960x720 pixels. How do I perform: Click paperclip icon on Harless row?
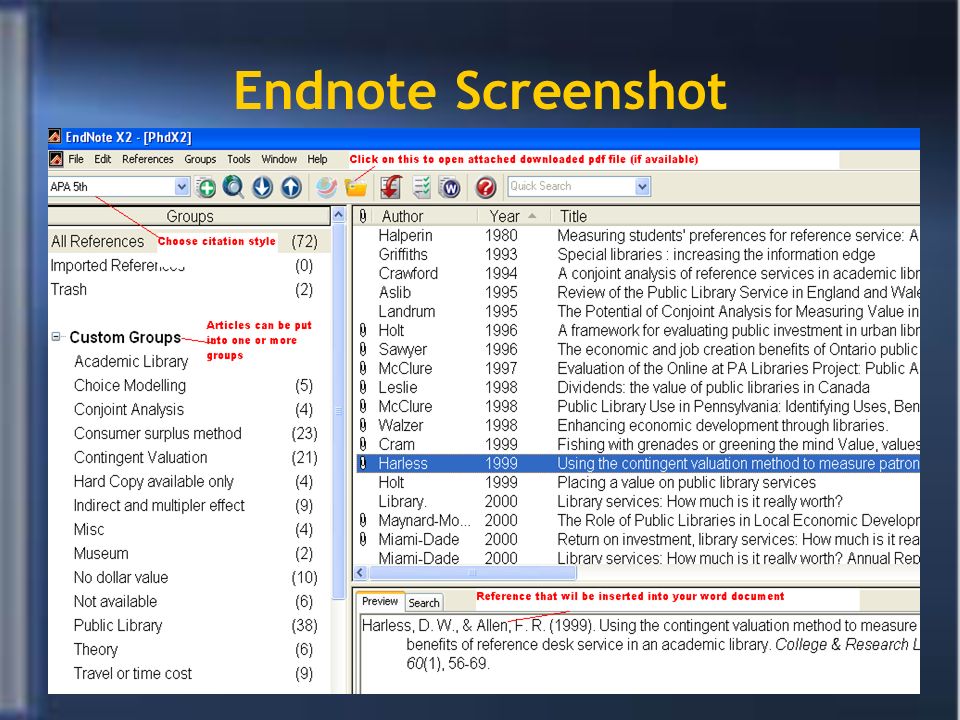(363, 463)
